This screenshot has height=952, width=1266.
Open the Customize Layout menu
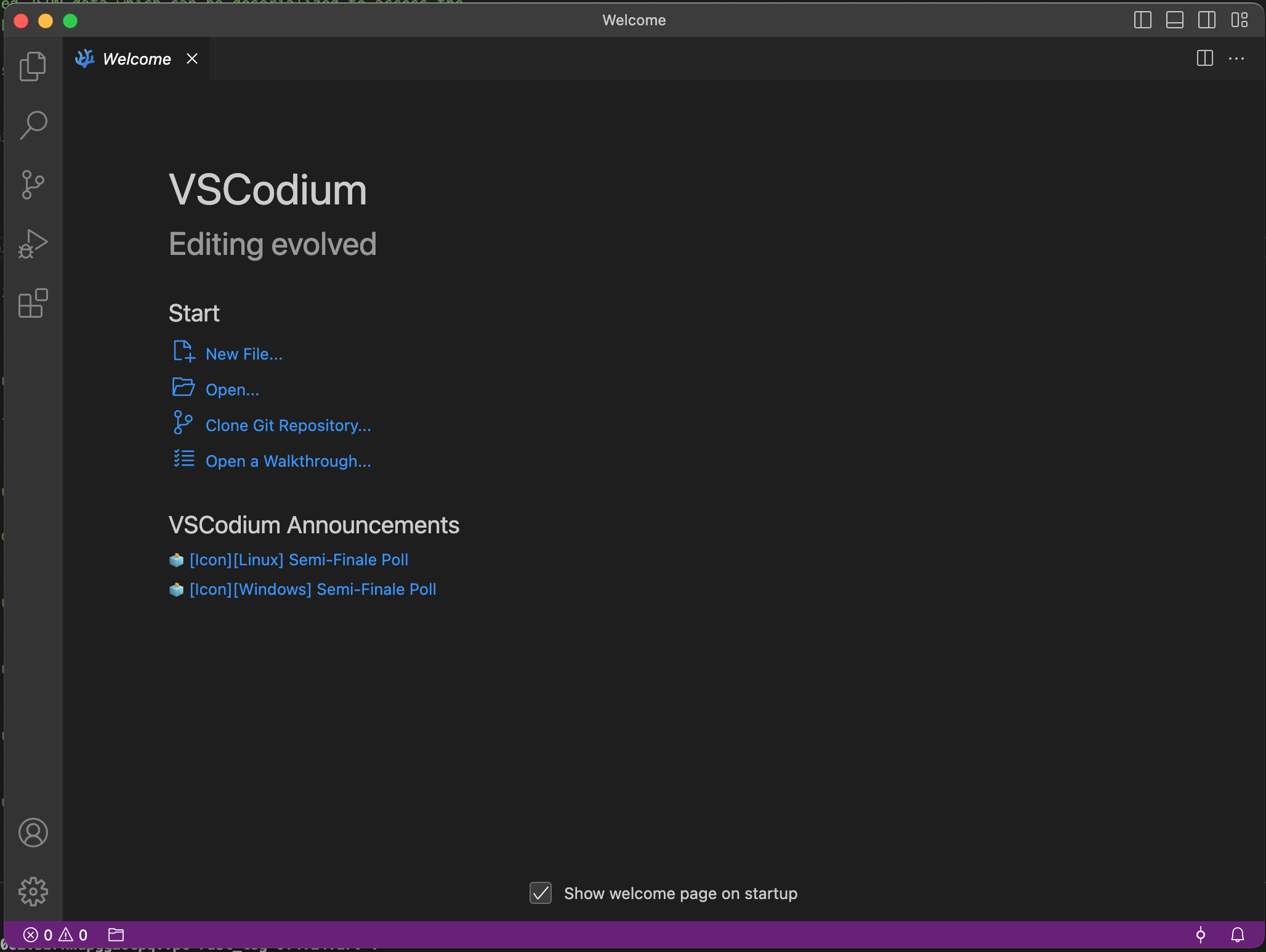click(1240, 20)
